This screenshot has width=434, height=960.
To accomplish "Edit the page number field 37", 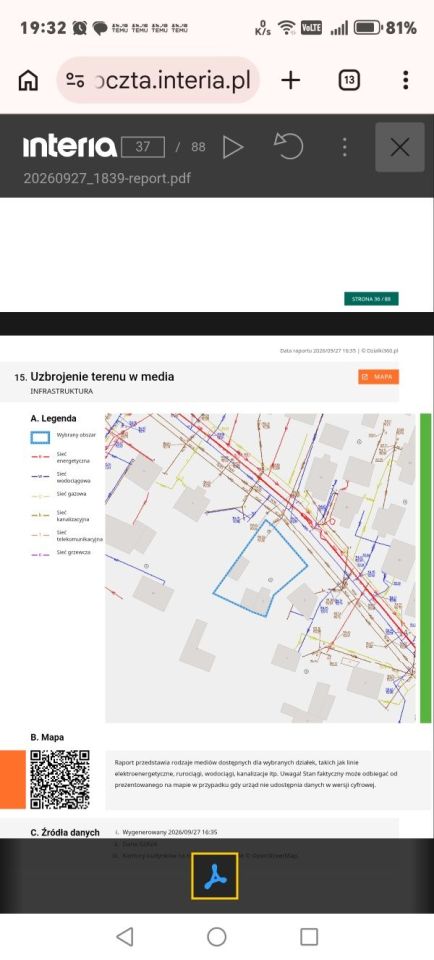I will click(143, 147).
